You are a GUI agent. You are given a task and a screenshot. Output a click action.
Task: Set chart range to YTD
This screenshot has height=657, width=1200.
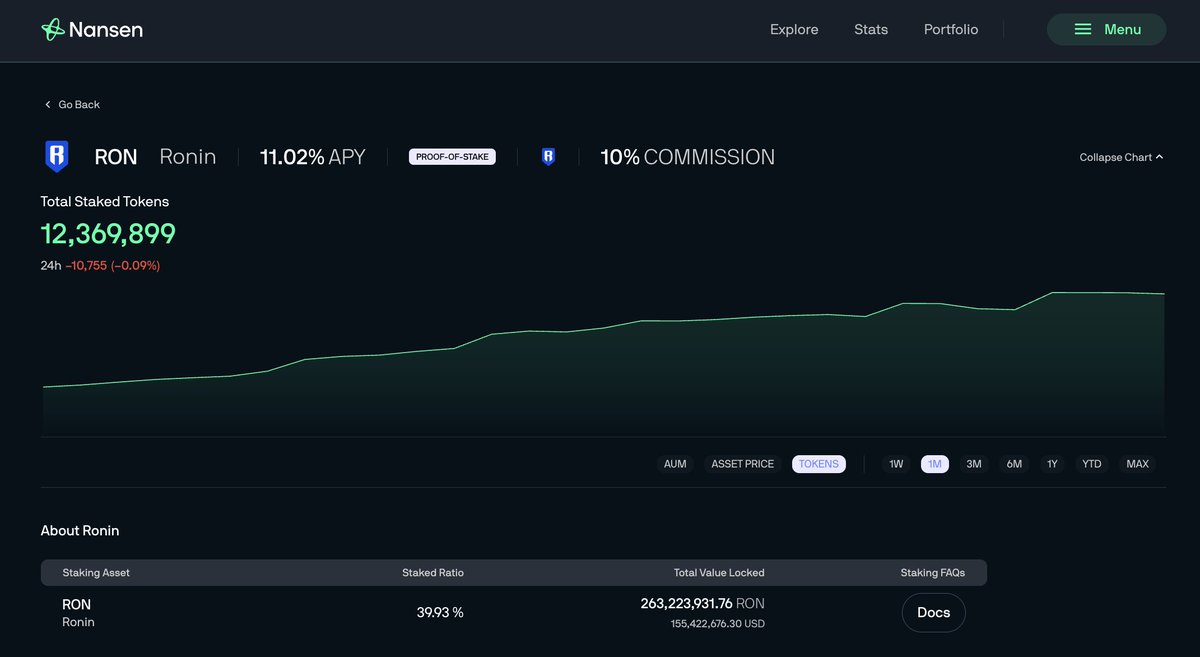point(1092,464)
